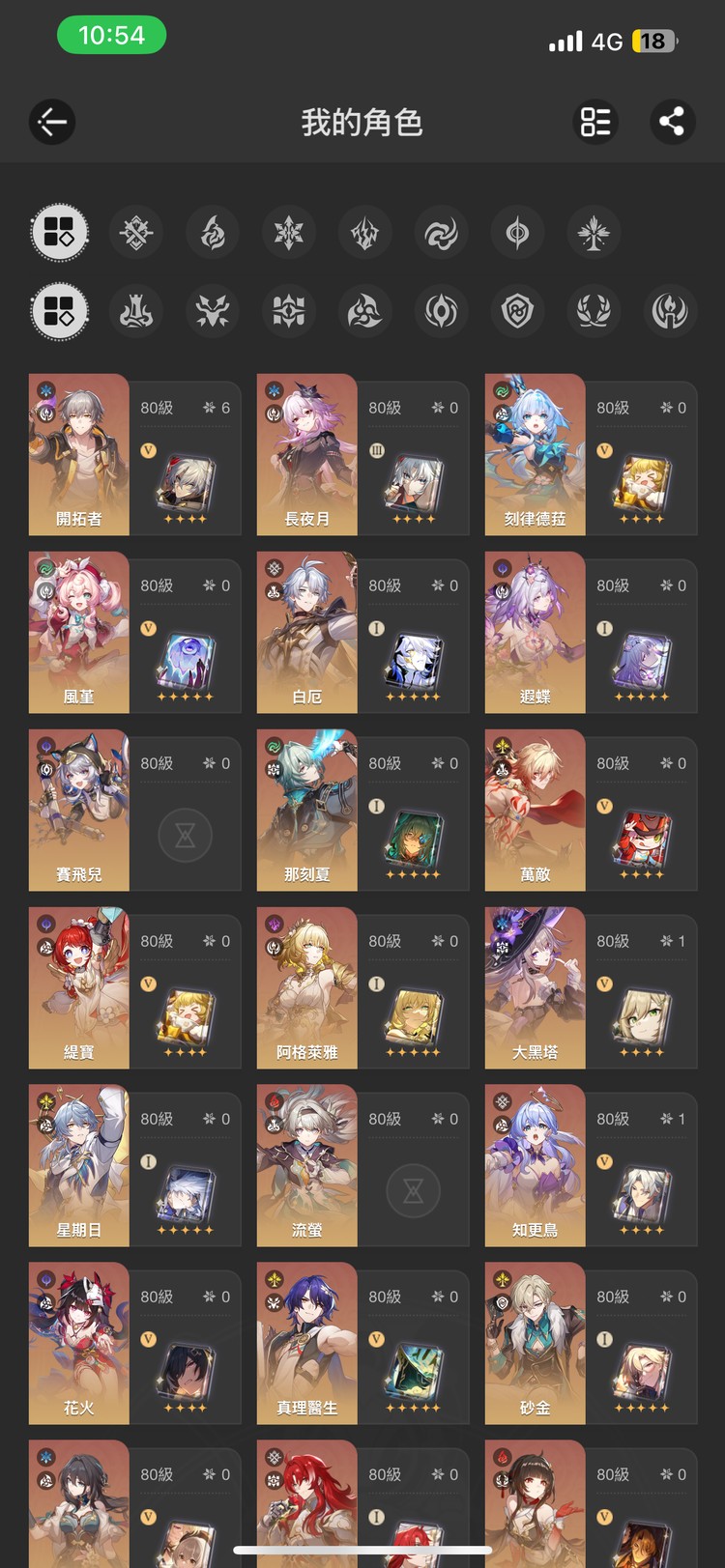Filter by Lightning element icon
Image resolution: width=725 pixels, height=1568 pixels.
pyautogui.click(x=365, y=233)
